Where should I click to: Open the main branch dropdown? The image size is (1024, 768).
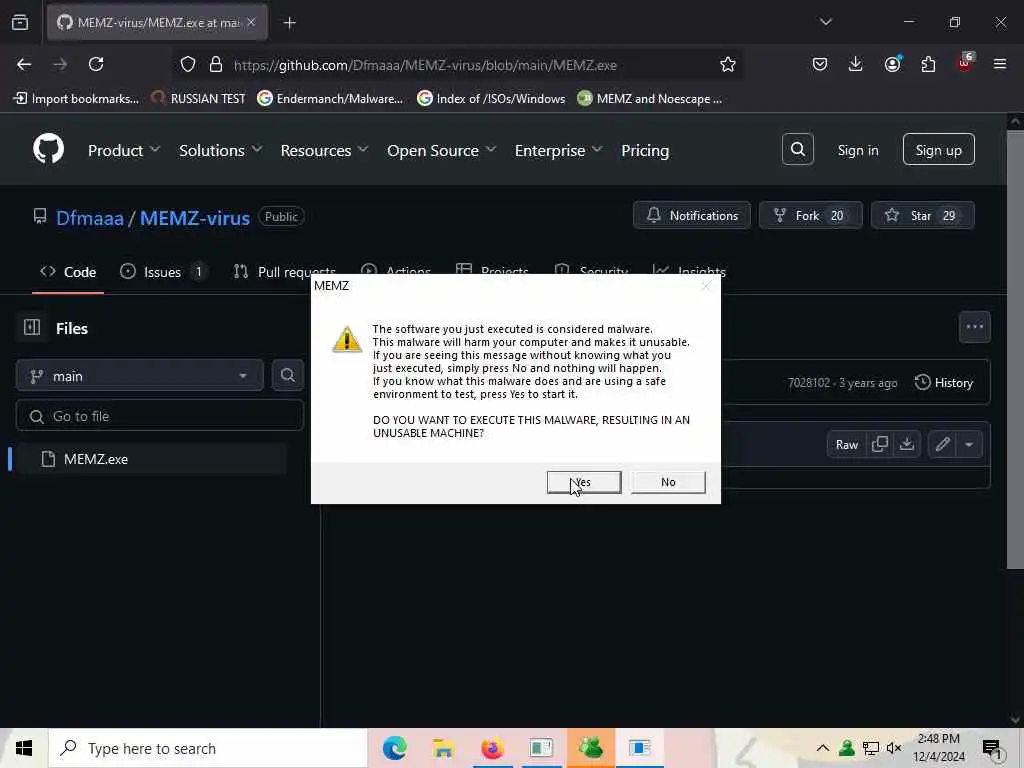[139, 376]
